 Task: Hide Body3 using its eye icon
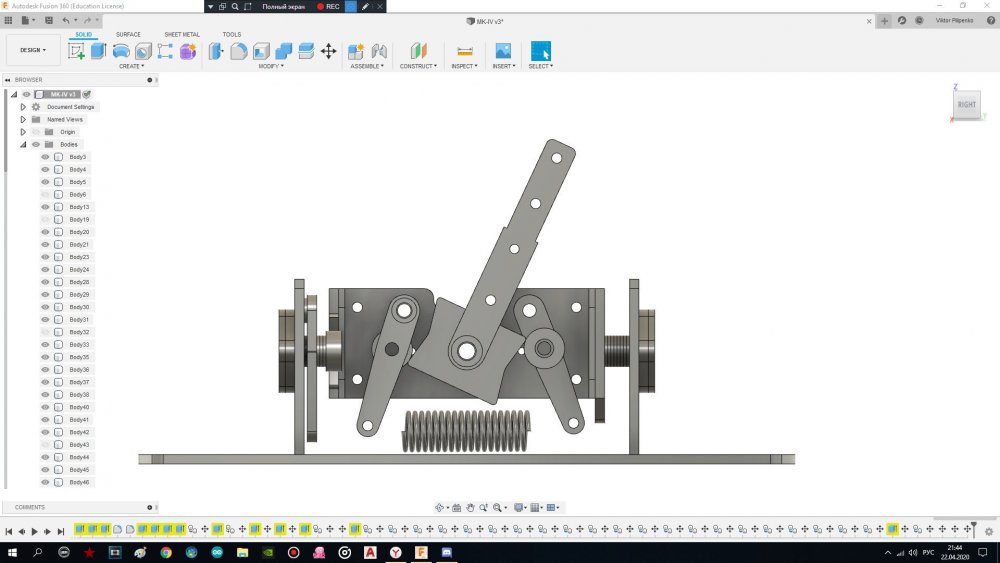click(45, 157)
